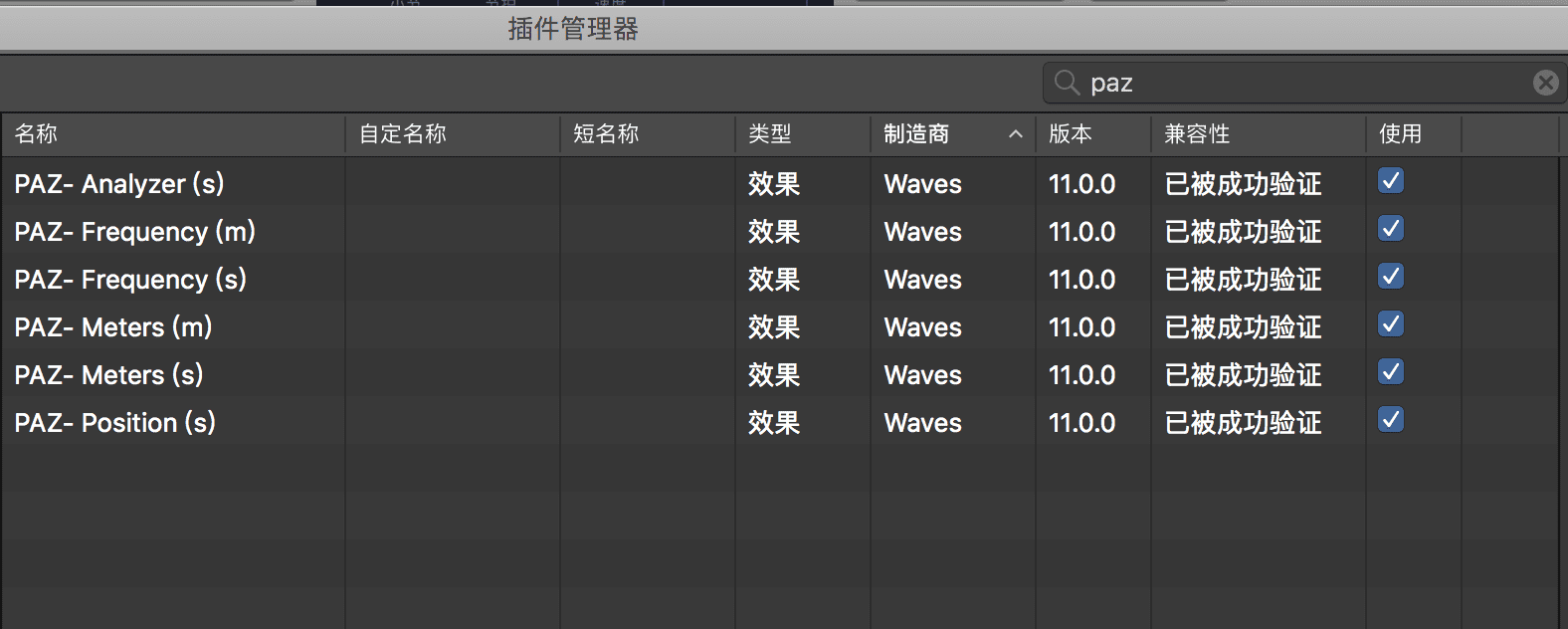Click 已被成功验证 for PAZ- Analyzer (s)

coord(1244,184)
